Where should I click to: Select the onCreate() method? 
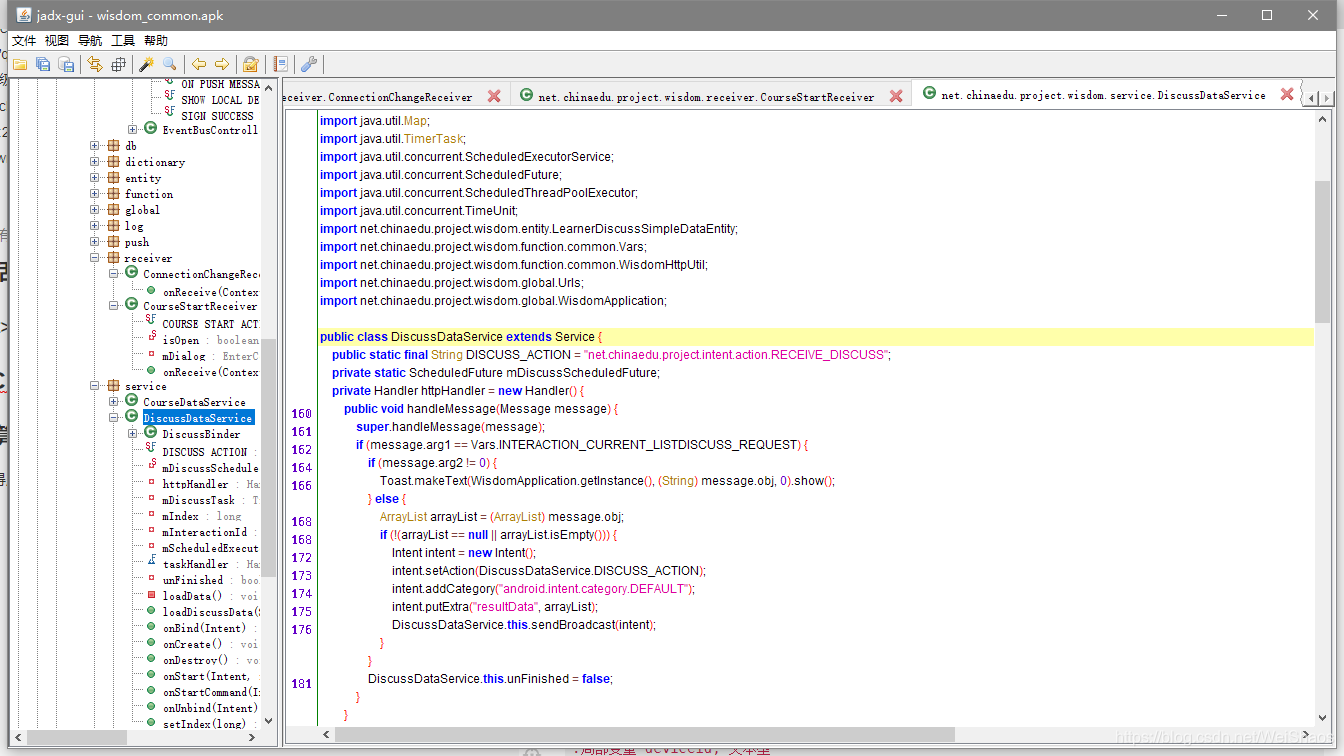pyautogui.click(x=210, y=644)
